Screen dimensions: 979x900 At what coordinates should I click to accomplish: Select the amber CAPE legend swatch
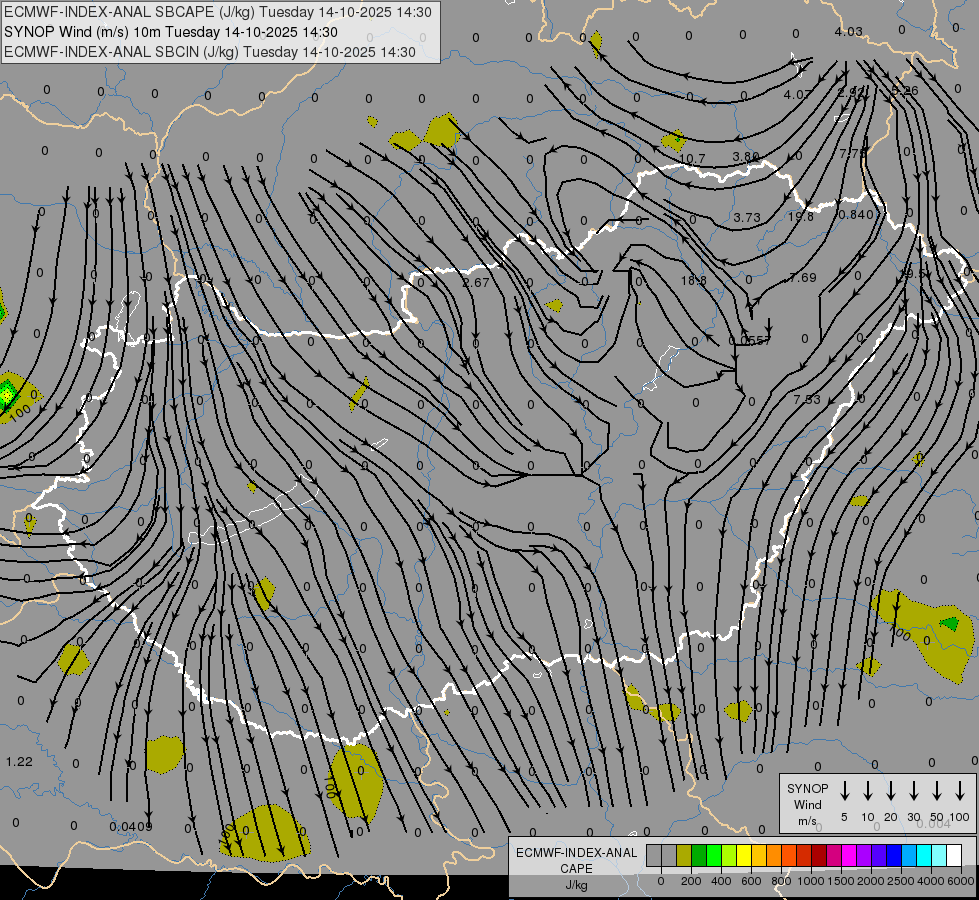[x=759, y=856]
